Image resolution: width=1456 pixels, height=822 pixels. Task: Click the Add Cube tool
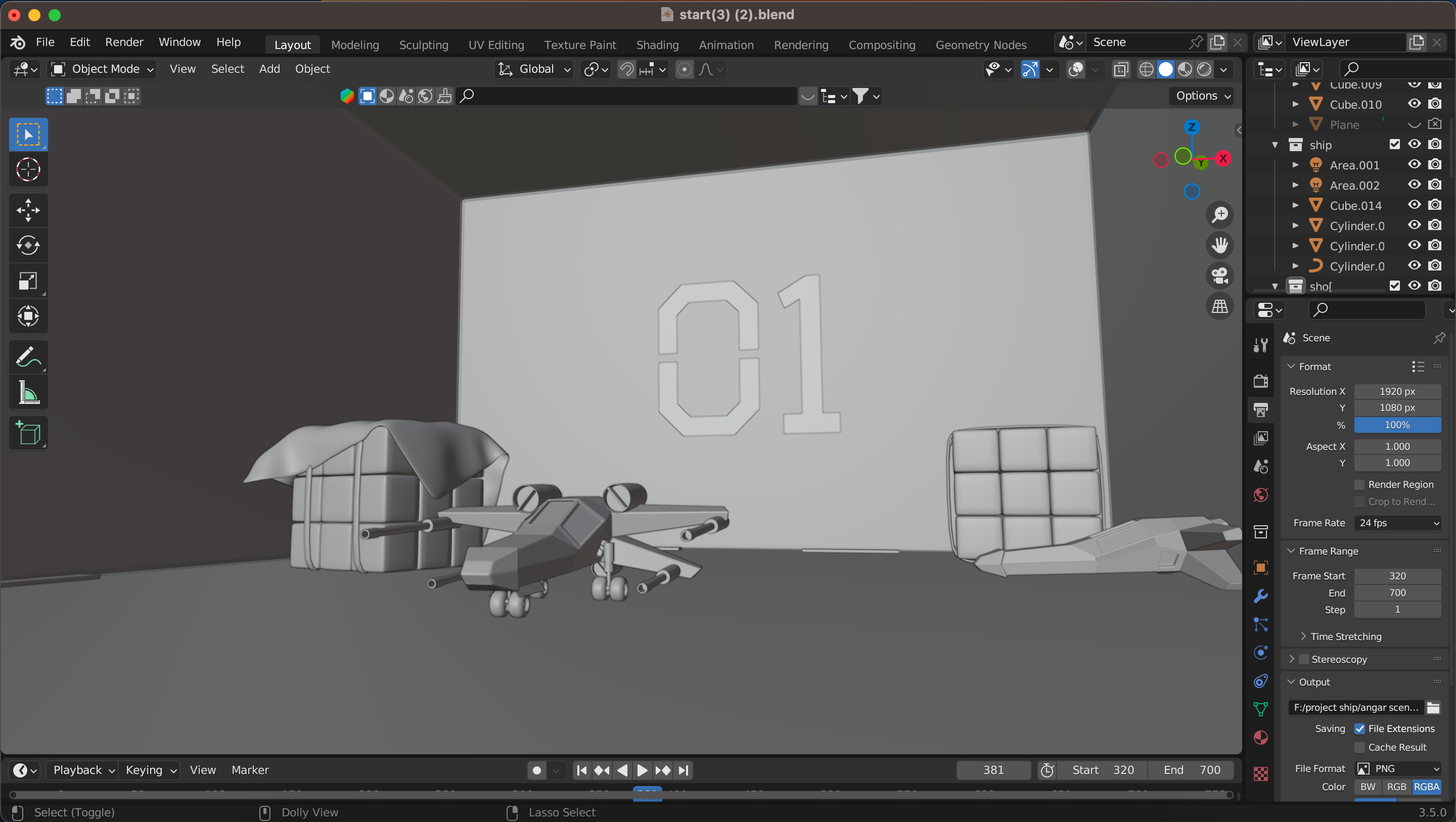pos(28,433)
